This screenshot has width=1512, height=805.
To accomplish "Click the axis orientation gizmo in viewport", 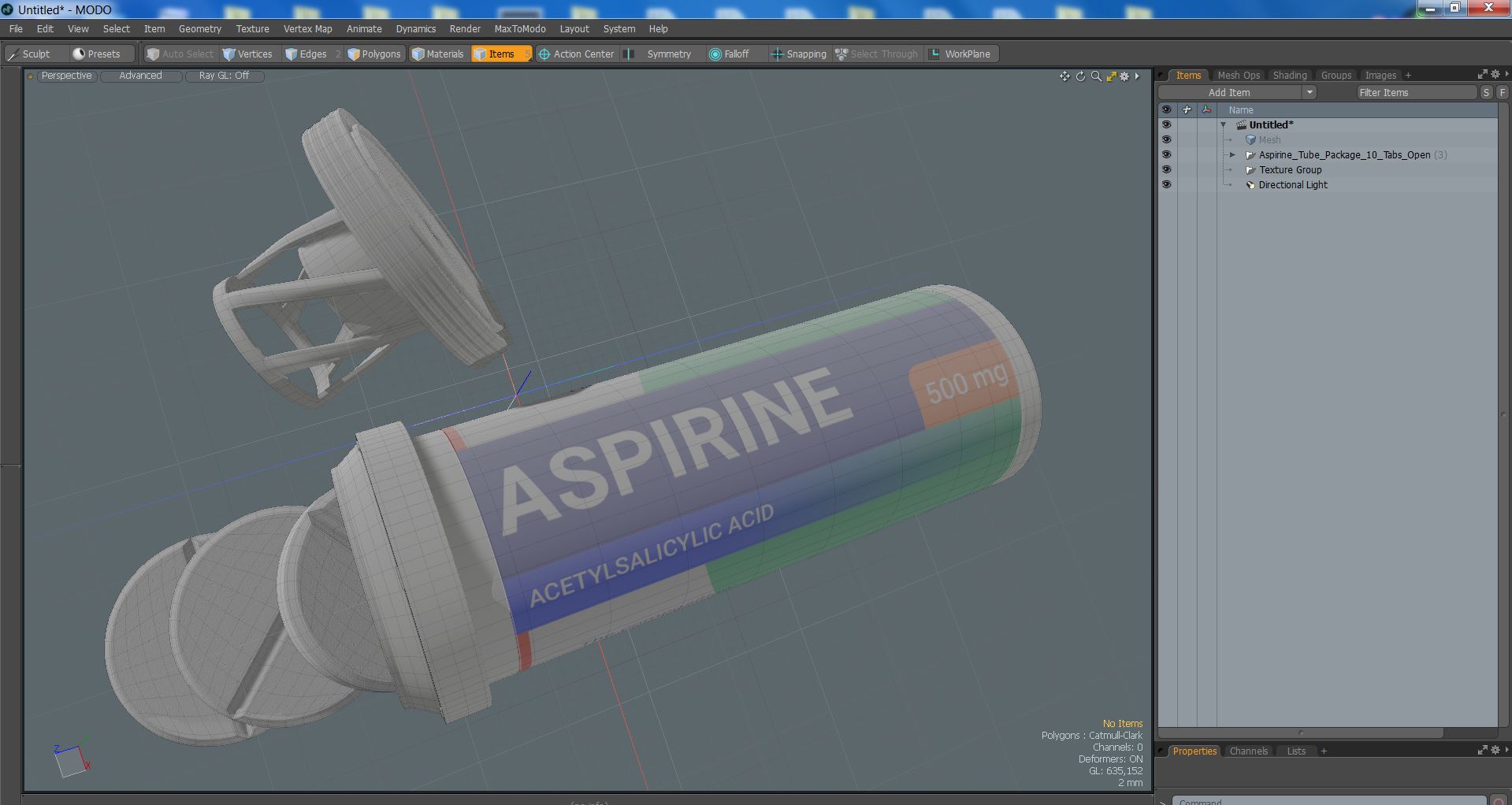I will click(72, 757).
